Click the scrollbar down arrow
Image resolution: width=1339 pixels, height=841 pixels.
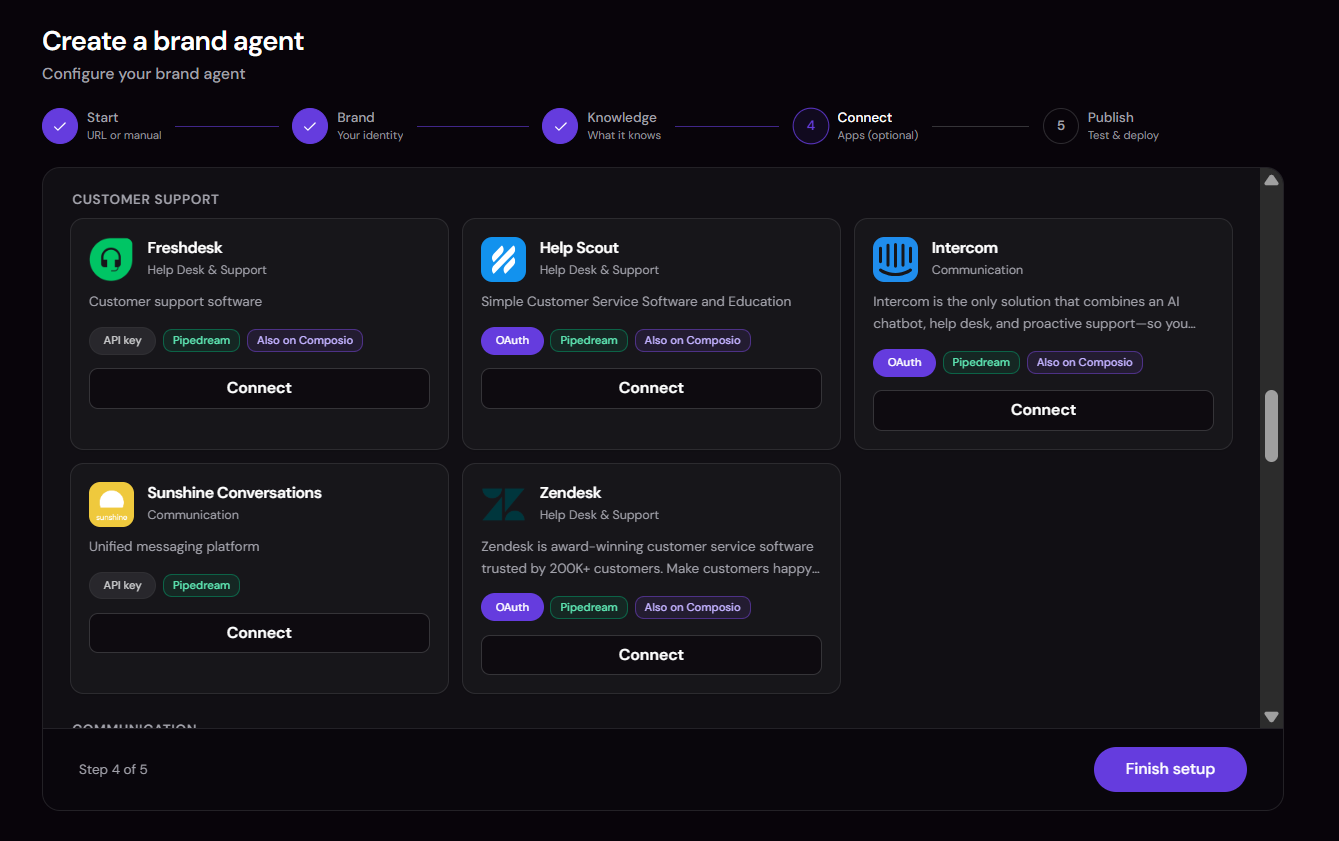1271,717
